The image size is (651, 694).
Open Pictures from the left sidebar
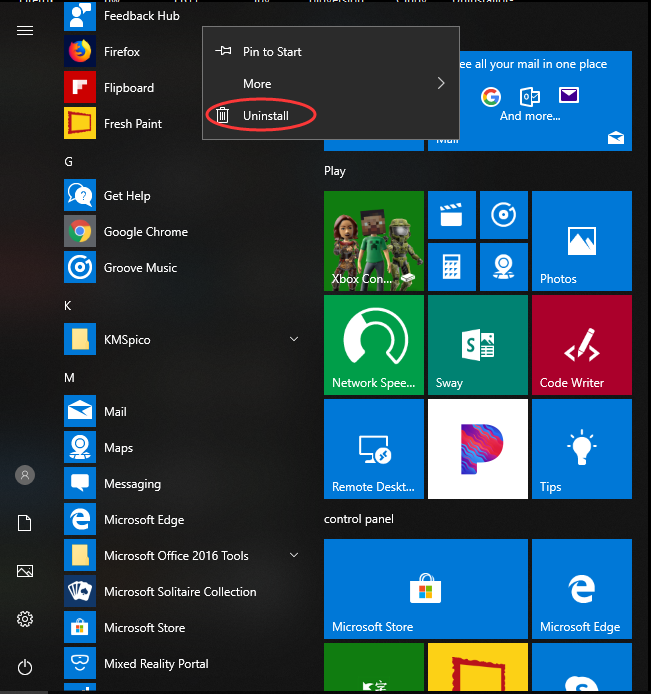coord(25,571)
